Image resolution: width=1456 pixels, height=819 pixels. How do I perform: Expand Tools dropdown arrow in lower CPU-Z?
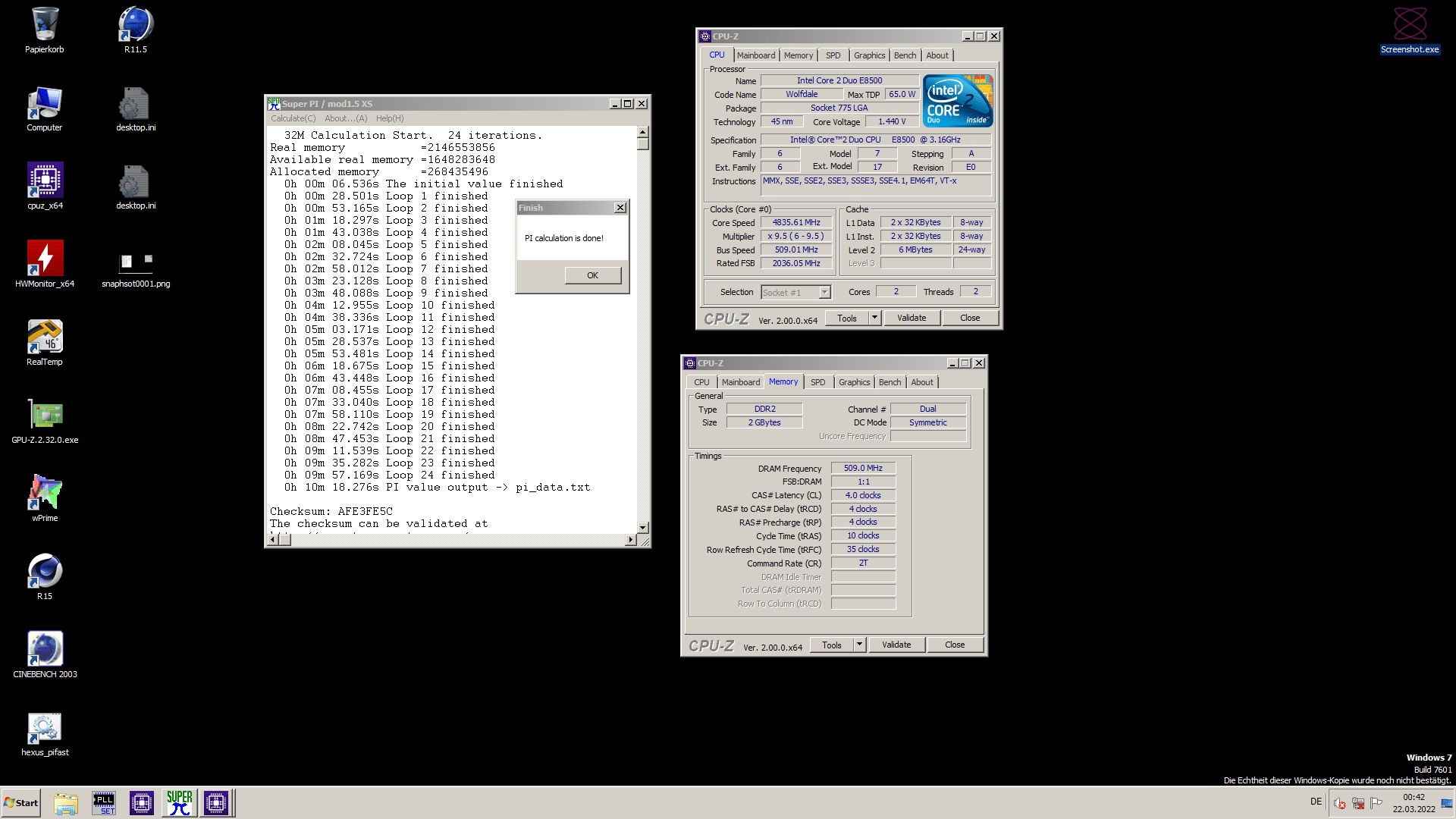tap(859, 645)
